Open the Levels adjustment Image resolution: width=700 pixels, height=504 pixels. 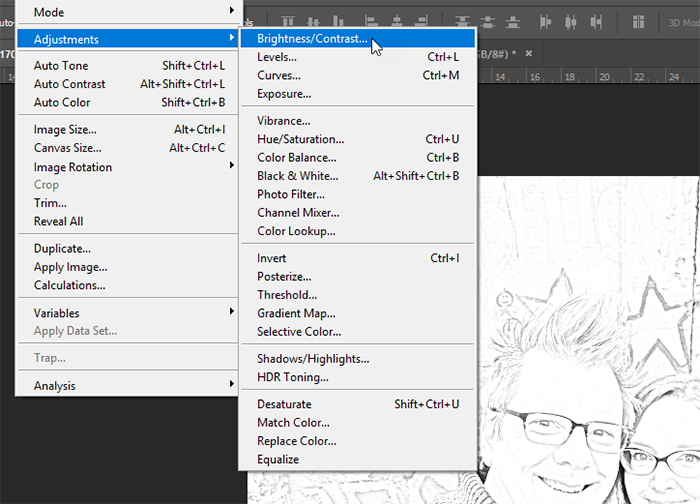click(277, 58)
